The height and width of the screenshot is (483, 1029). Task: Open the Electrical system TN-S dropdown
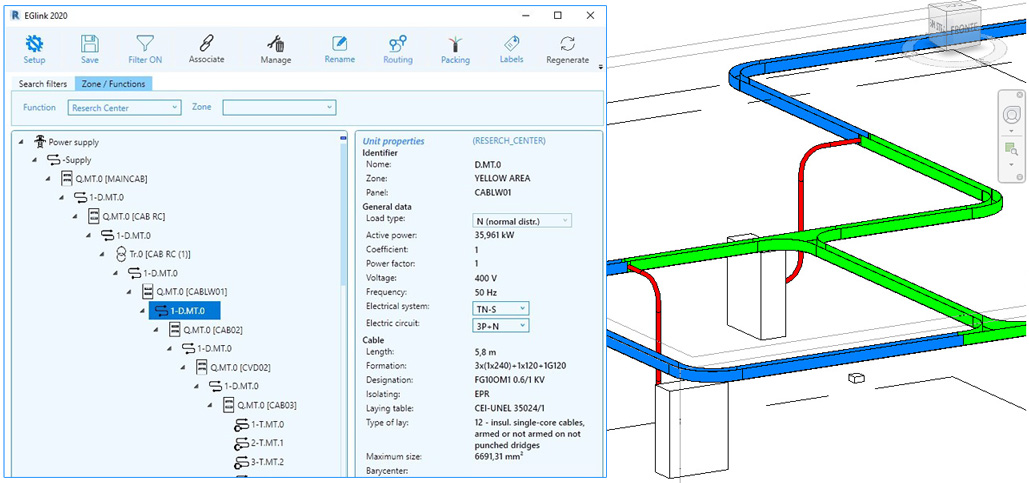(x=500, y=309)
